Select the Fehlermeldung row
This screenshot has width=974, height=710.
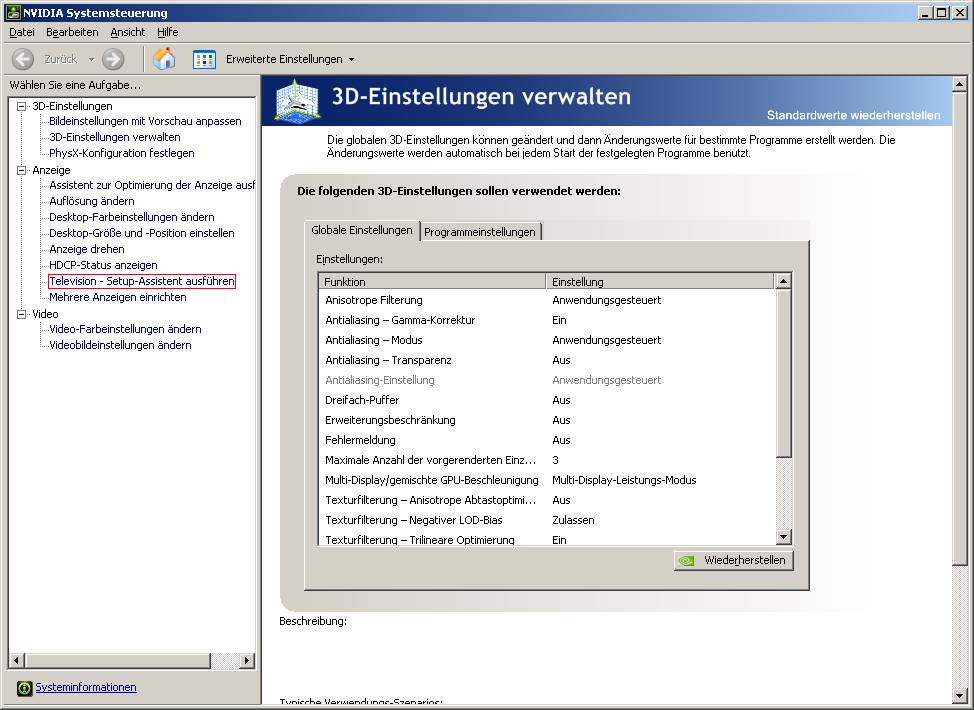[x=547, y=440]
